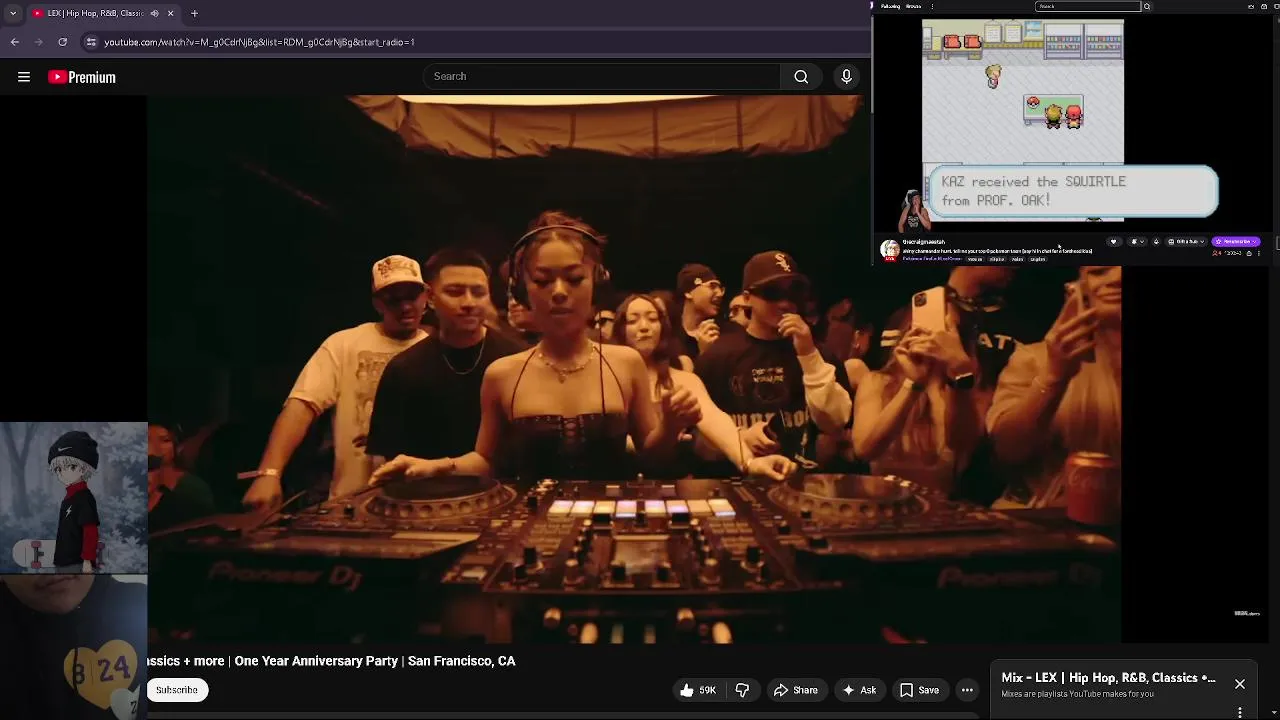Open the mix playlist three-dot options

point(1240,712)
